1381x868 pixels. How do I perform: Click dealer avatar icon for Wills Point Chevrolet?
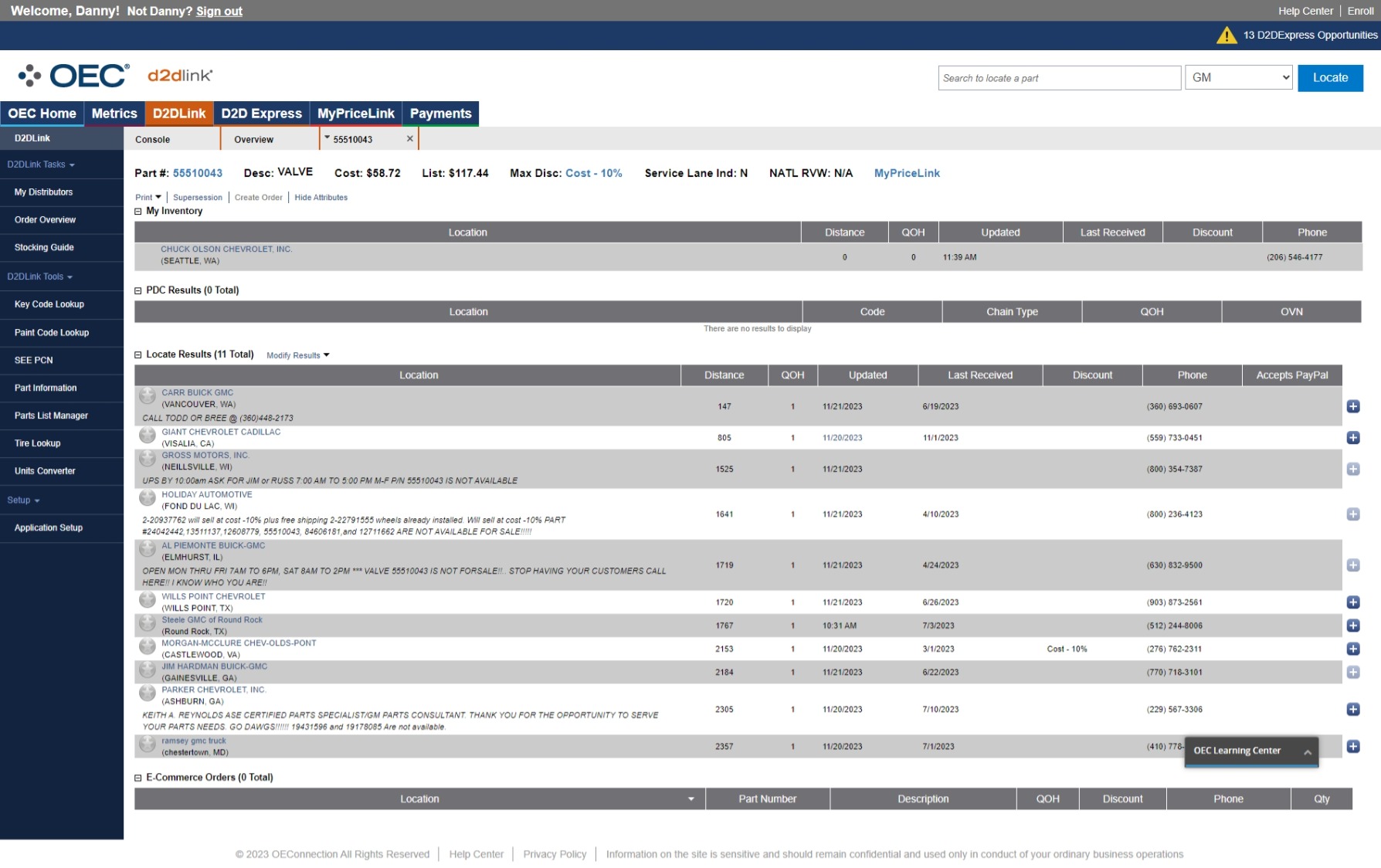[x=148, y=600]
